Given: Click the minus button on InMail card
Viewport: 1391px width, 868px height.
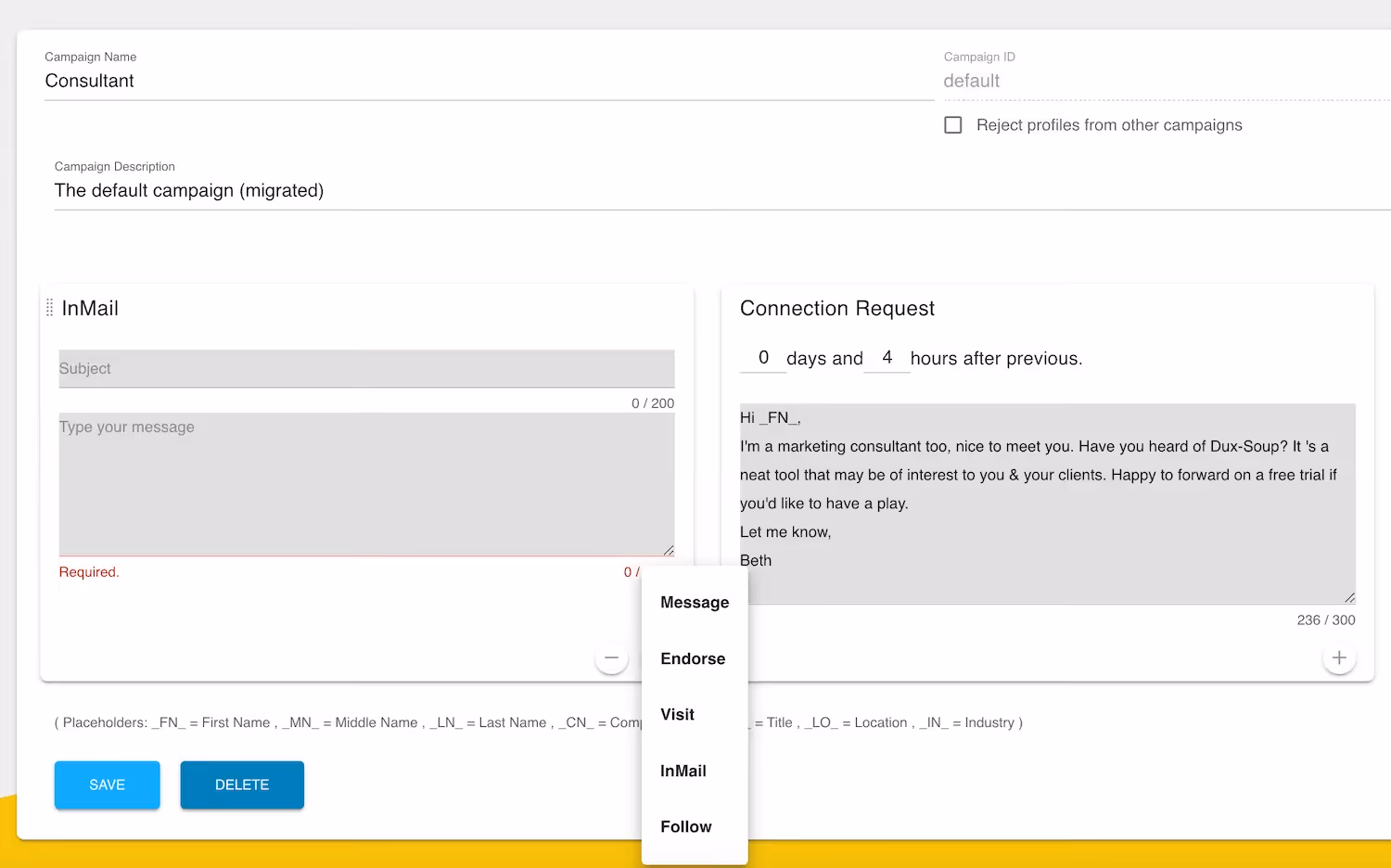Looking at the screenshot, I should click(x=611, y=657).
